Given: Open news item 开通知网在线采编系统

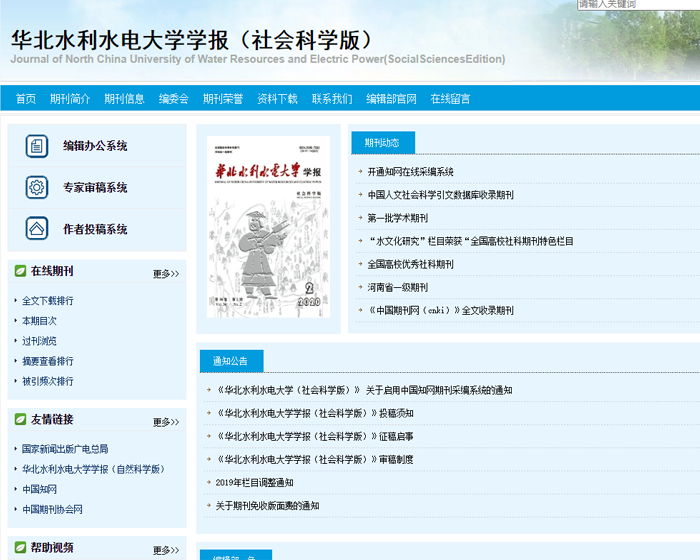Looking at the screenshot, I should pyautogui.click(x=410, y=172).
